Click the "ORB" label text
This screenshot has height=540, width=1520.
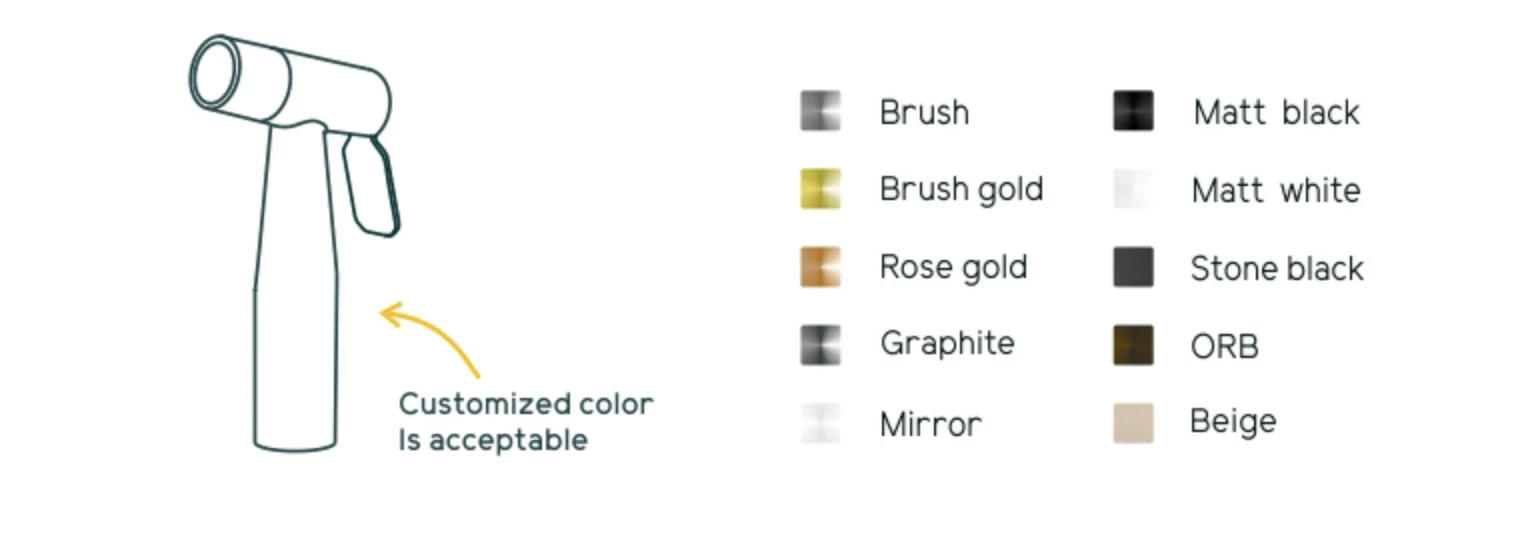click(x=1224, y=347)
